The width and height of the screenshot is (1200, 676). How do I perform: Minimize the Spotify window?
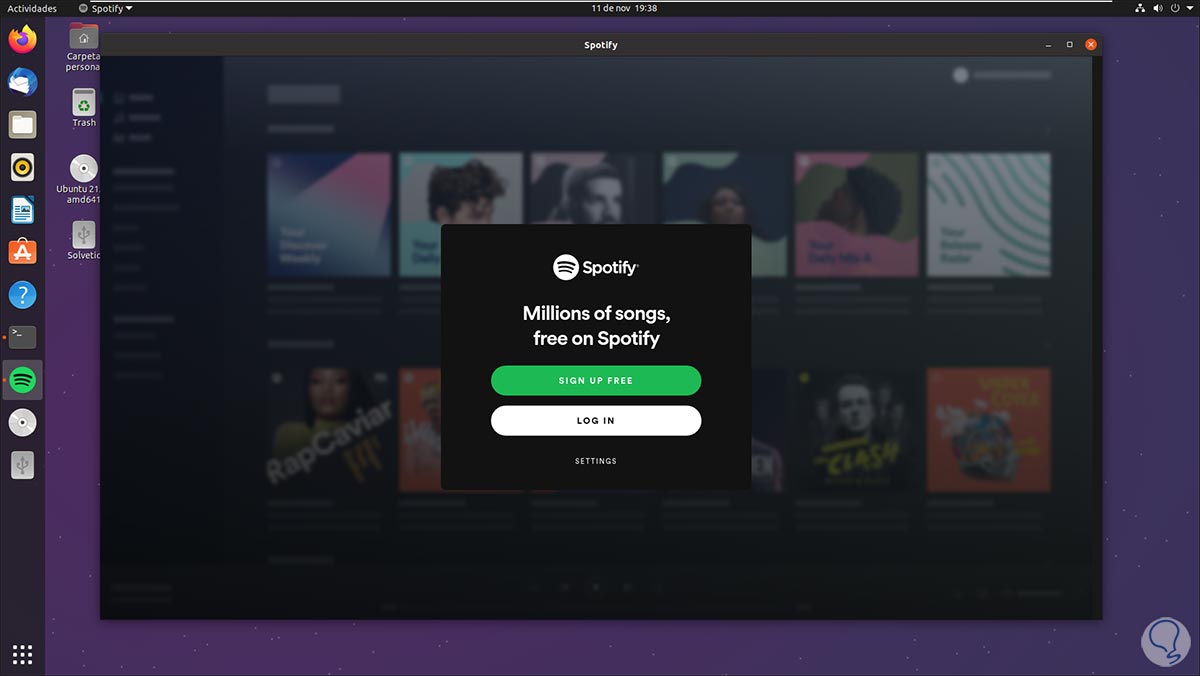click(x=1048, y=45)
